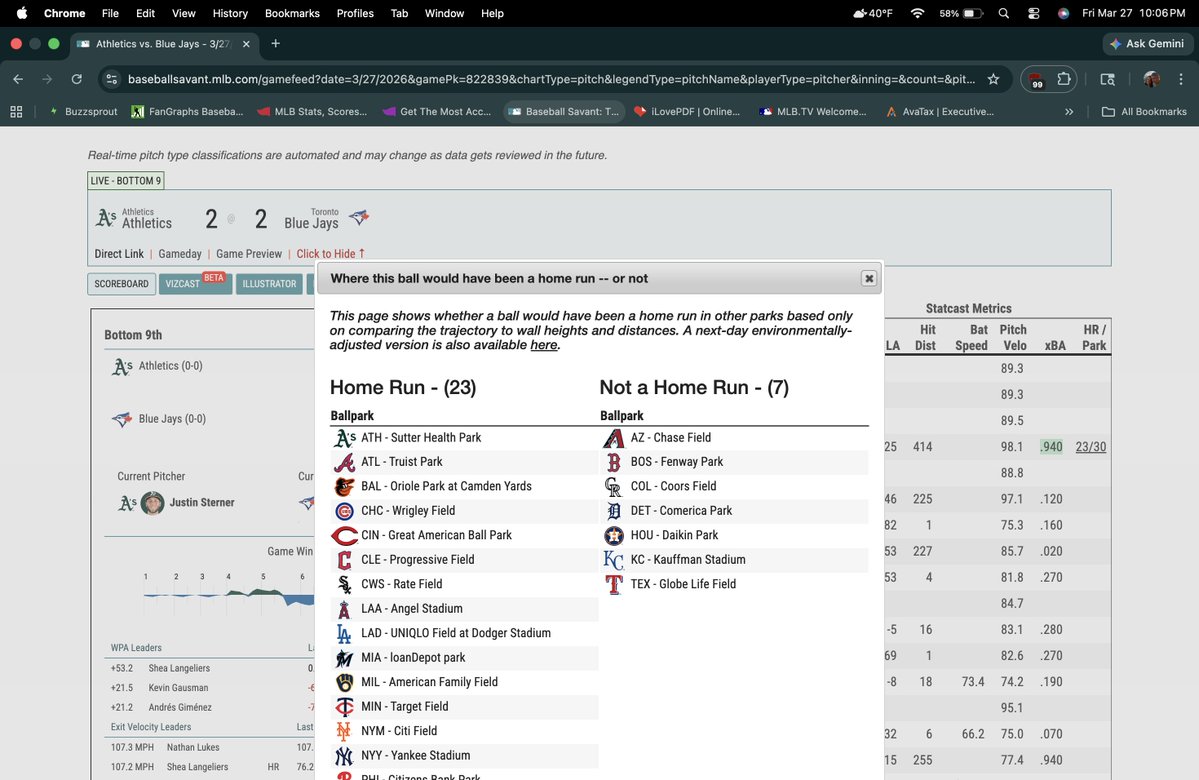This screenshot has width=1199, height=780.
Task: Select the Royals logo beside Kauffman Stadium
Action: click(x=613, y=560)
